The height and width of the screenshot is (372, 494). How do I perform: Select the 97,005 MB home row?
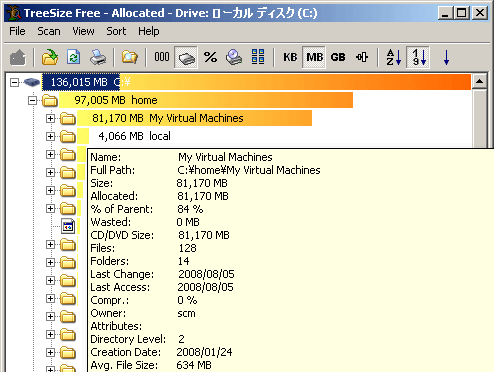pos(206,100)
